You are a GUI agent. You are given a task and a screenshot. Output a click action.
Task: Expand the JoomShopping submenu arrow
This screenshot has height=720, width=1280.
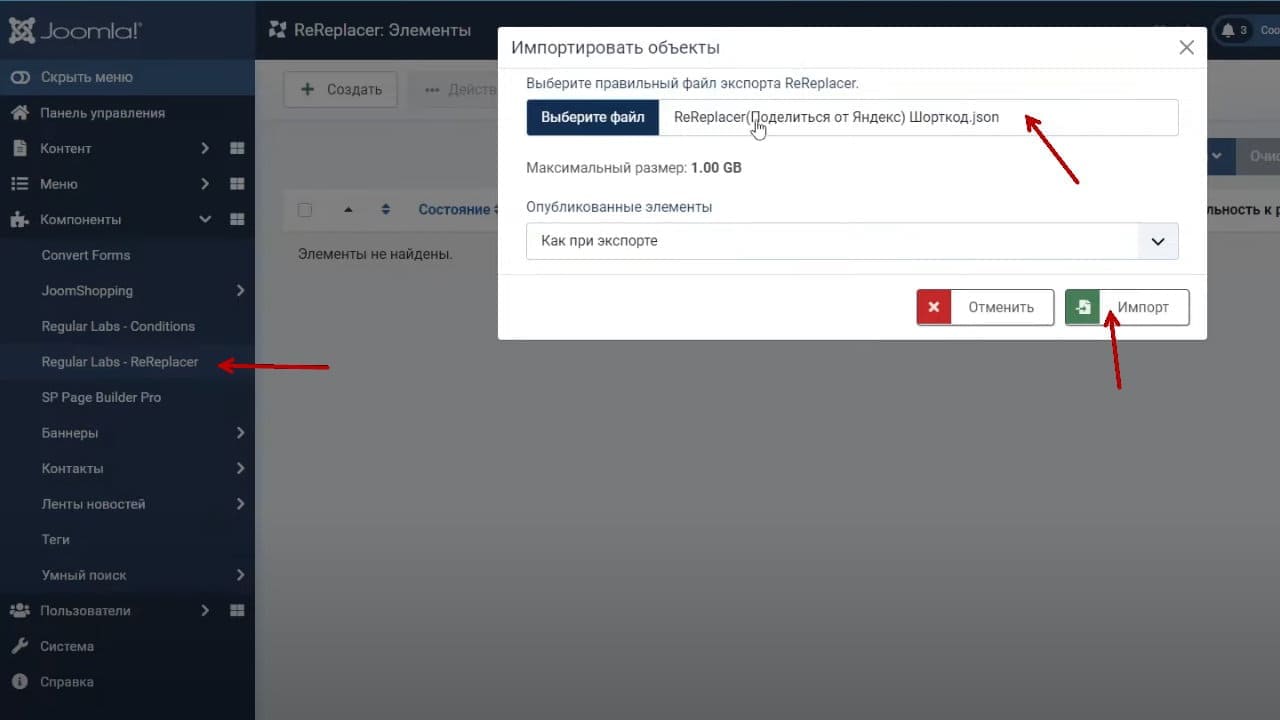240,291
